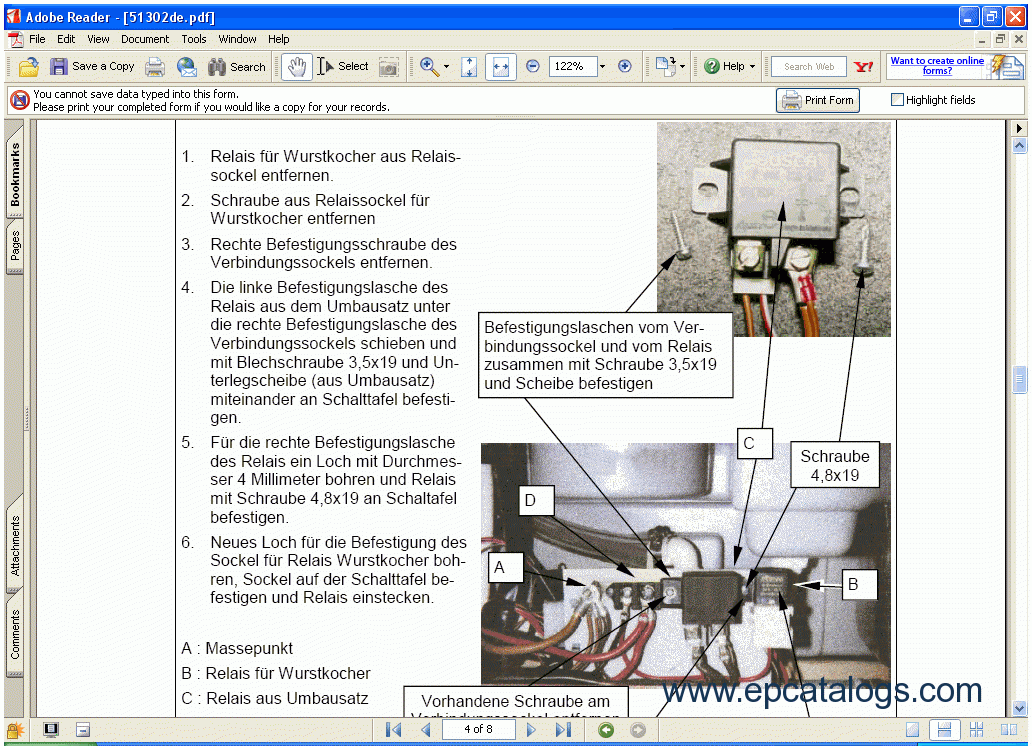Select the Hand tool

point(297,67)
